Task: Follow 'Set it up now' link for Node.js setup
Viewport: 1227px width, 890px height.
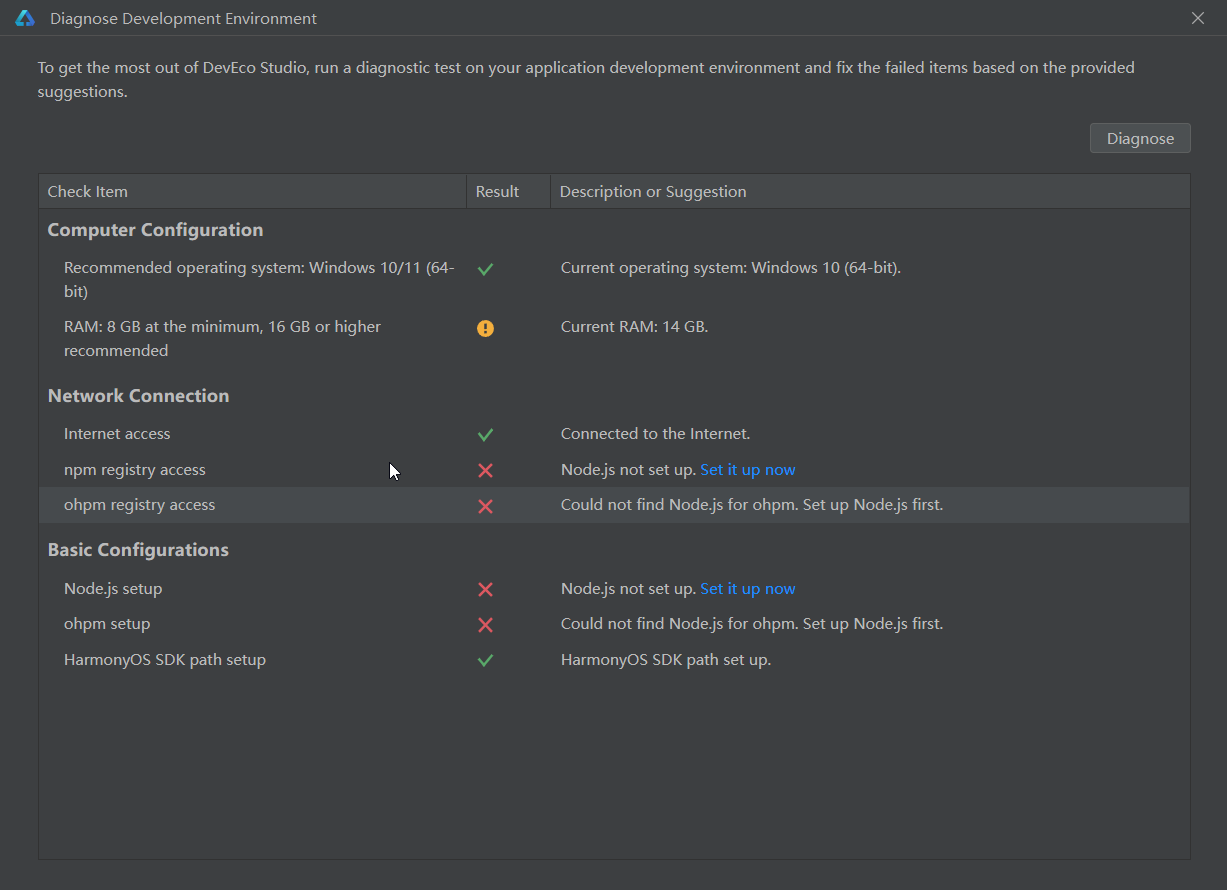Action: tap(748, 588)
